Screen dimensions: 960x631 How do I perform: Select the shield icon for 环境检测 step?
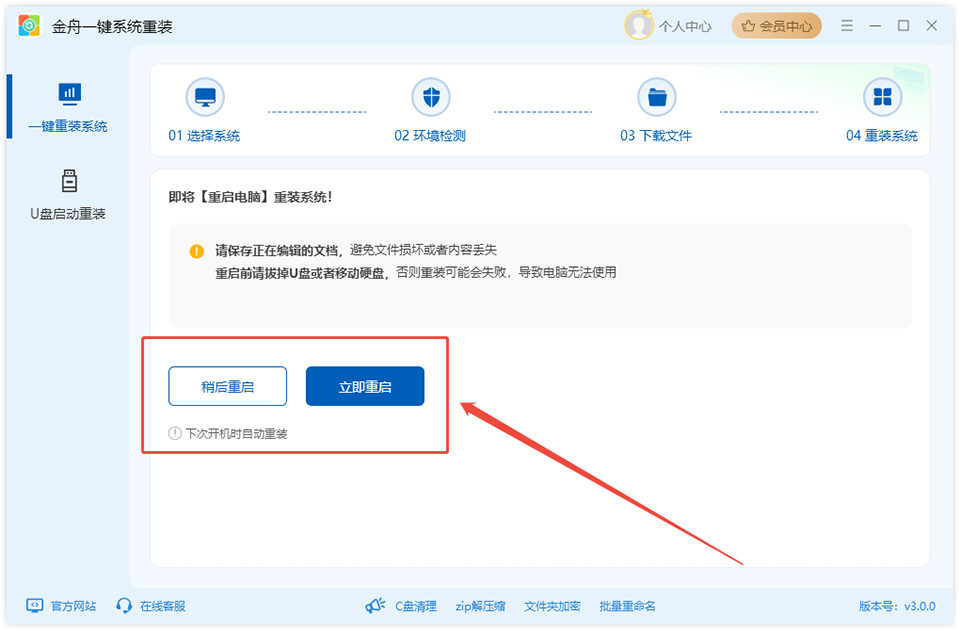[430, 95]
